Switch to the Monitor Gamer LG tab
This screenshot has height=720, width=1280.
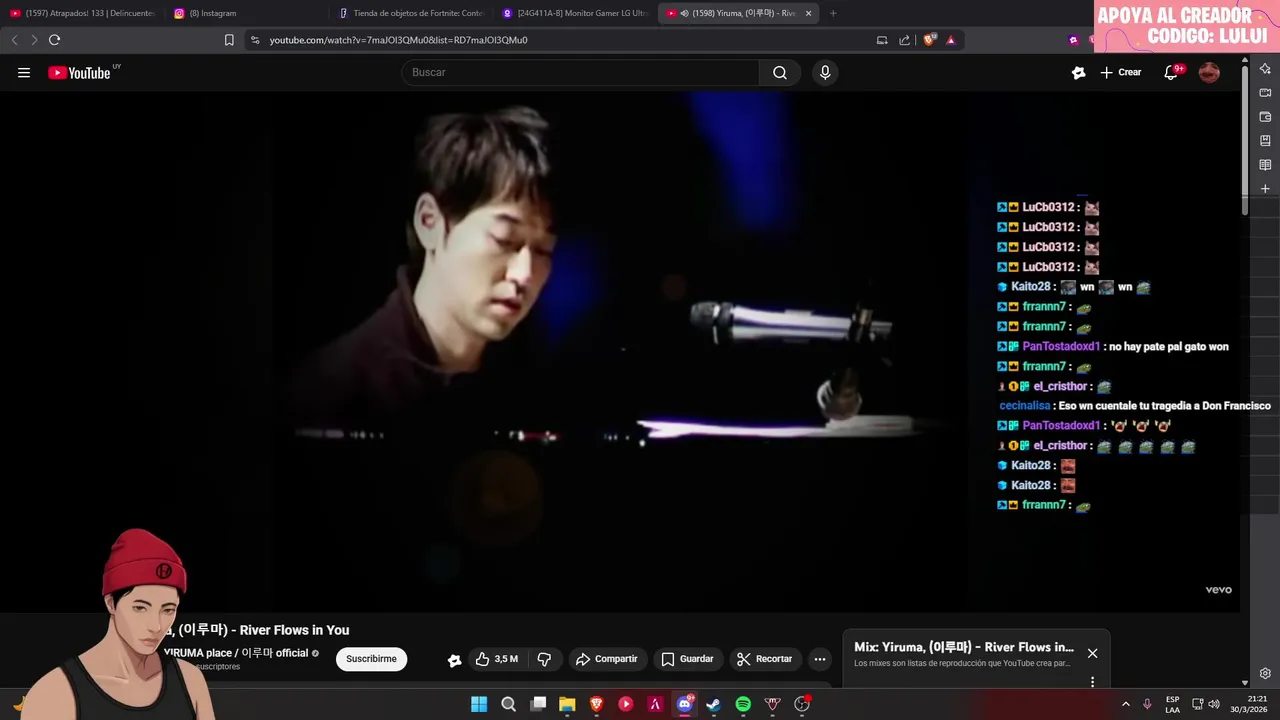click(x=575, y=13)
